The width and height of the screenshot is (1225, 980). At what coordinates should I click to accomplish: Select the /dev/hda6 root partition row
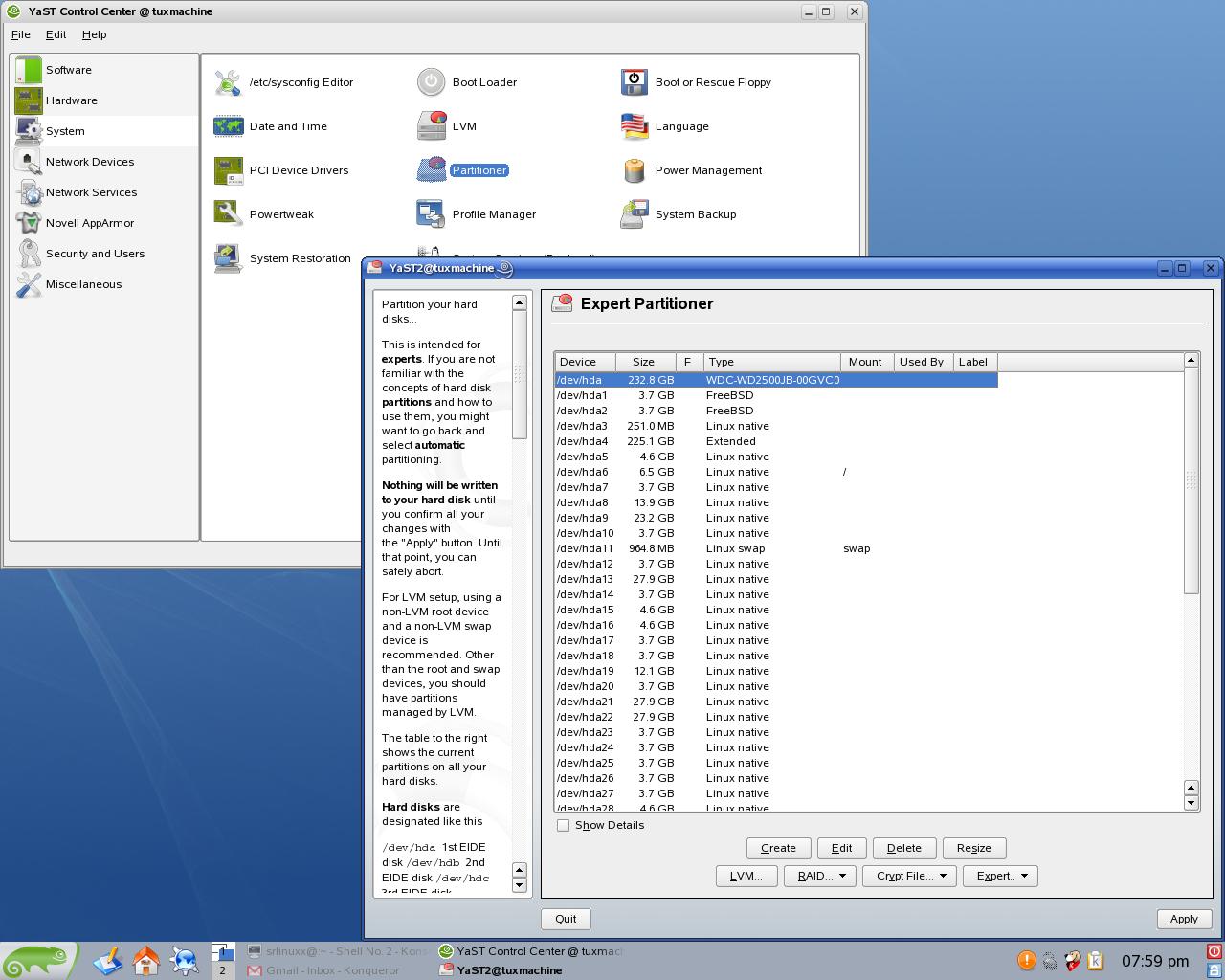point(776,472)
